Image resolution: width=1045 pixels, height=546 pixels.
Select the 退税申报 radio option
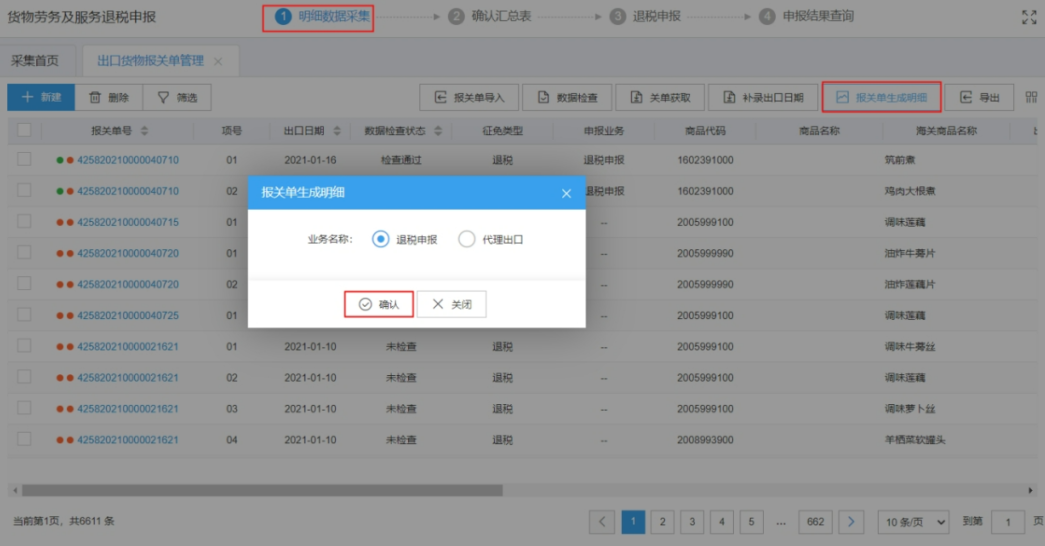381,239
